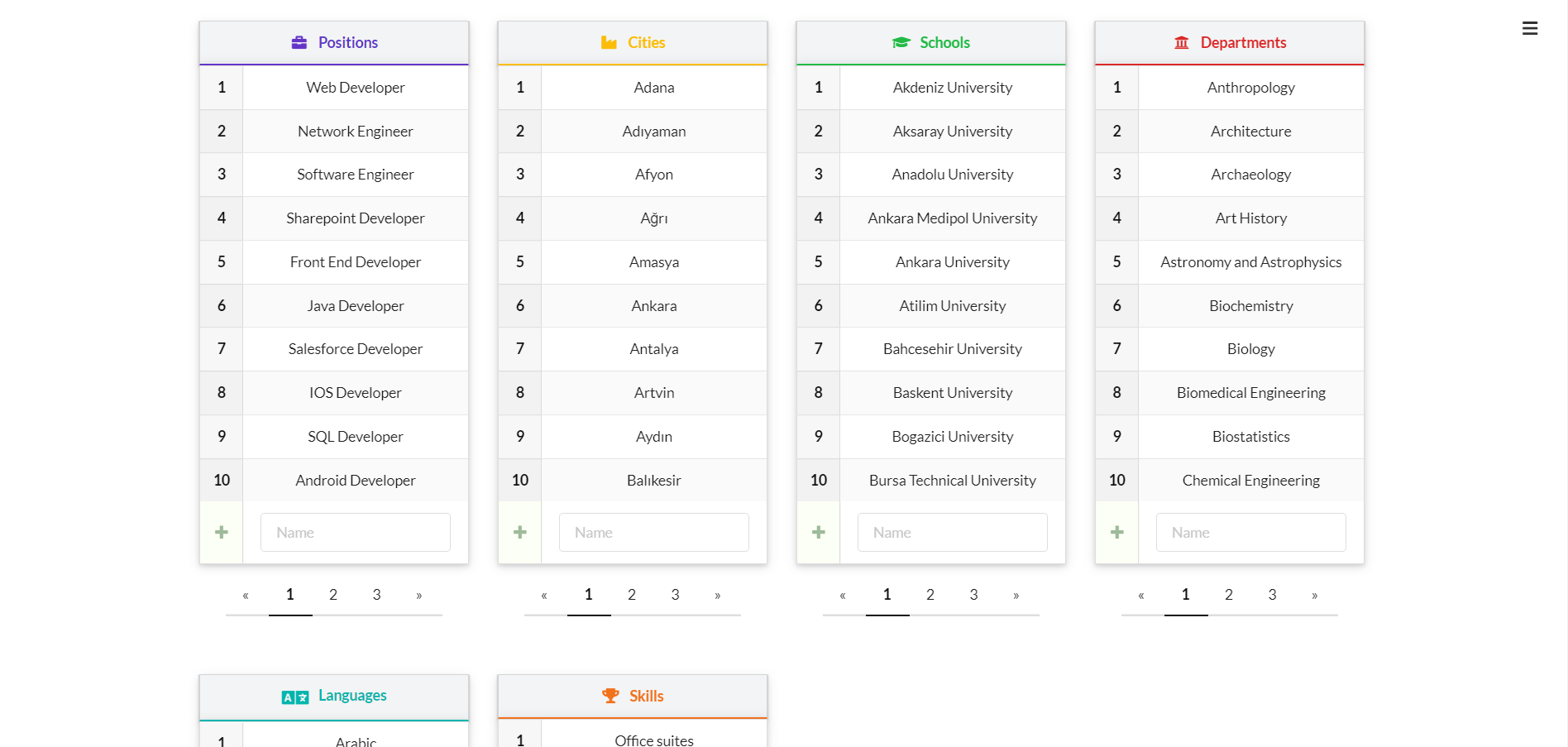Click the plus icon in Schools table

click(x=819, y=532)
